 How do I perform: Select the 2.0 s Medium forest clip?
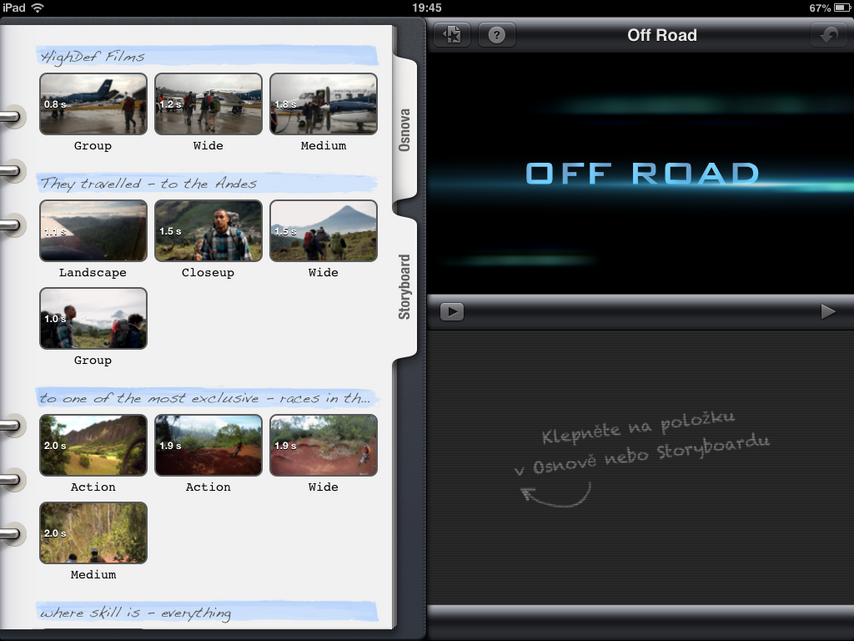coord(93,533)
